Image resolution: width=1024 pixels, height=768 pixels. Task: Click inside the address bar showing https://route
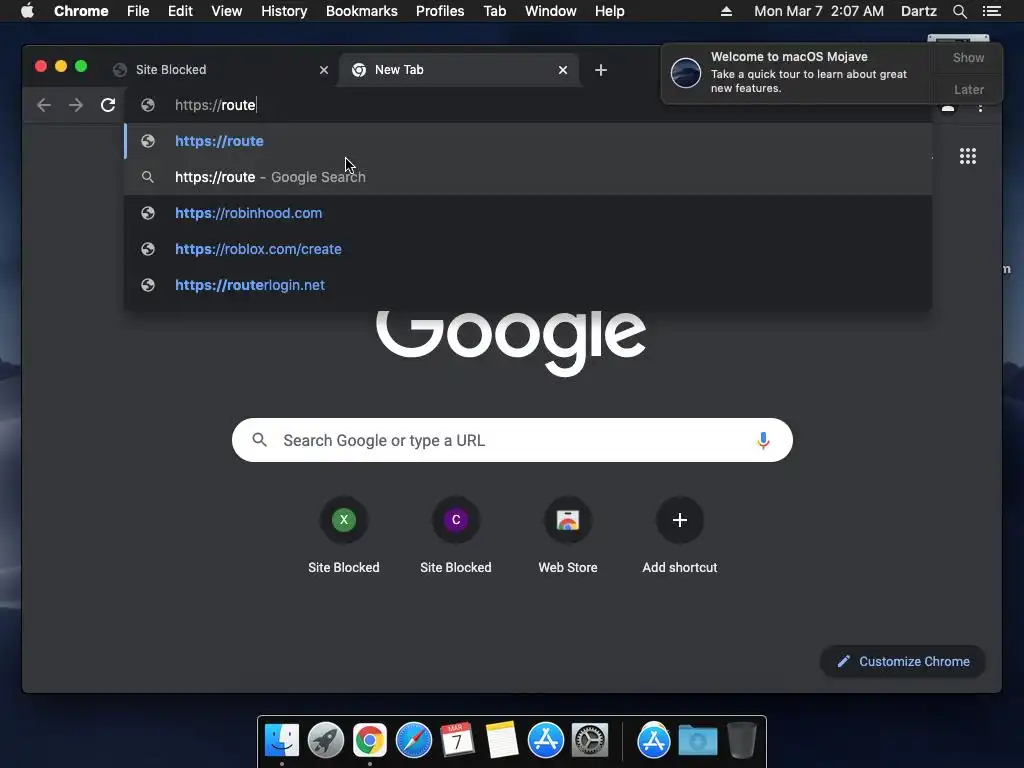(x=528, y=105)
